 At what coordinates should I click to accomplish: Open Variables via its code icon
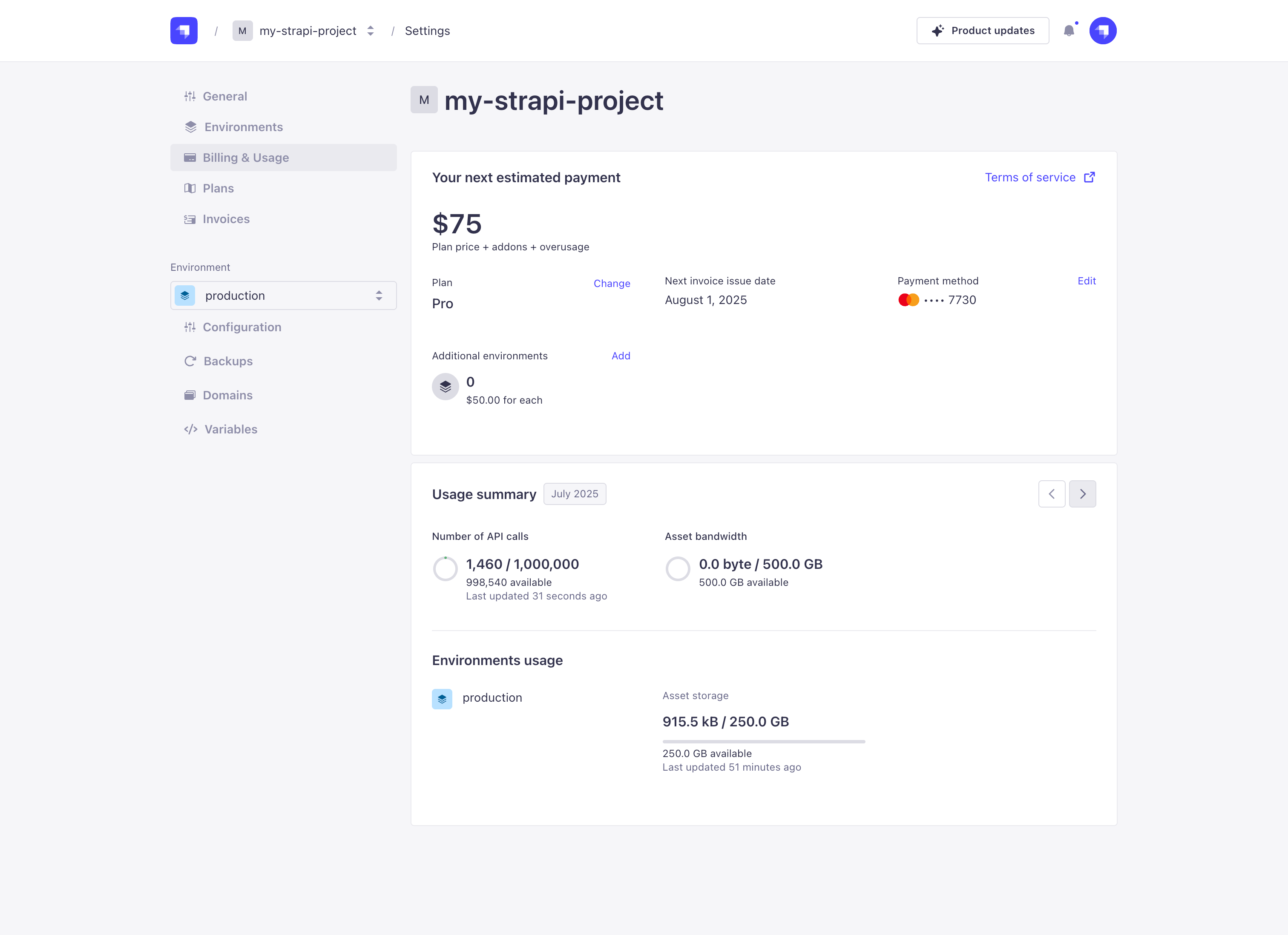coord(191,429)
